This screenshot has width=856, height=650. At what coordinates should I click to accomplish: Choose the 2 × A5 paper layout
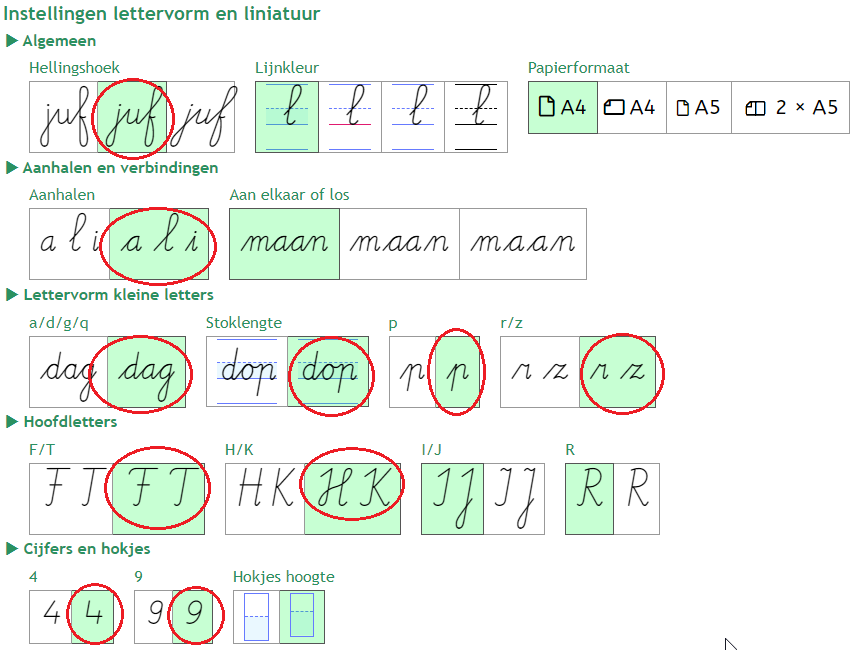pos(793,108)
